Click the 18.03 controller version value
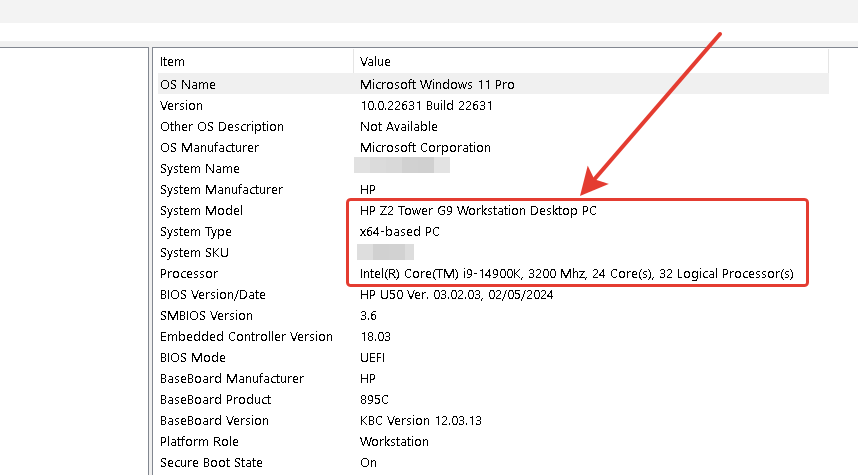Viewport: 858px width, 475px height. click(x=375, y=337)
